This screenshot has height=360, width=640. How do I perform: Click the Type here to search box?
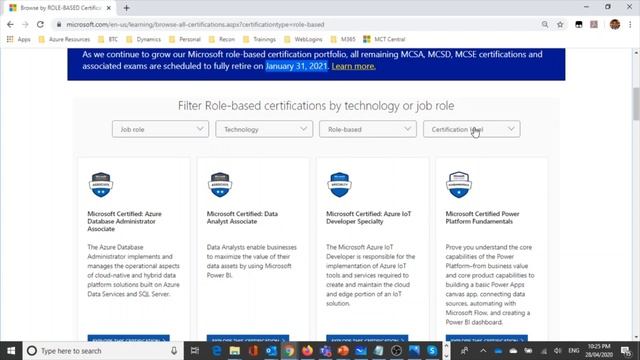click(x=102, y=351)
